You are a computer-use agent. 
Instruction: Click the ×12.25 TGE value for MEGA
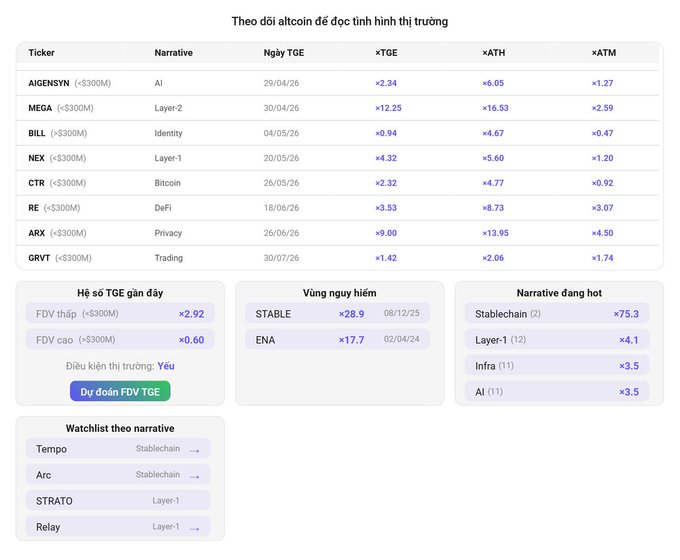coord(388,108)
